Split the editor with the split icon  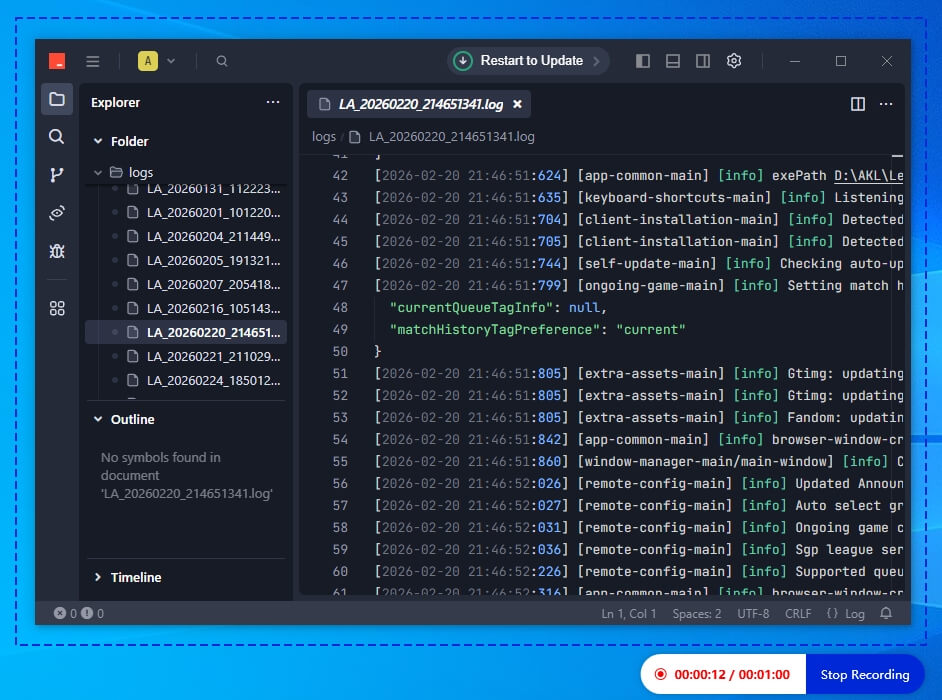[x=858, y=104]
